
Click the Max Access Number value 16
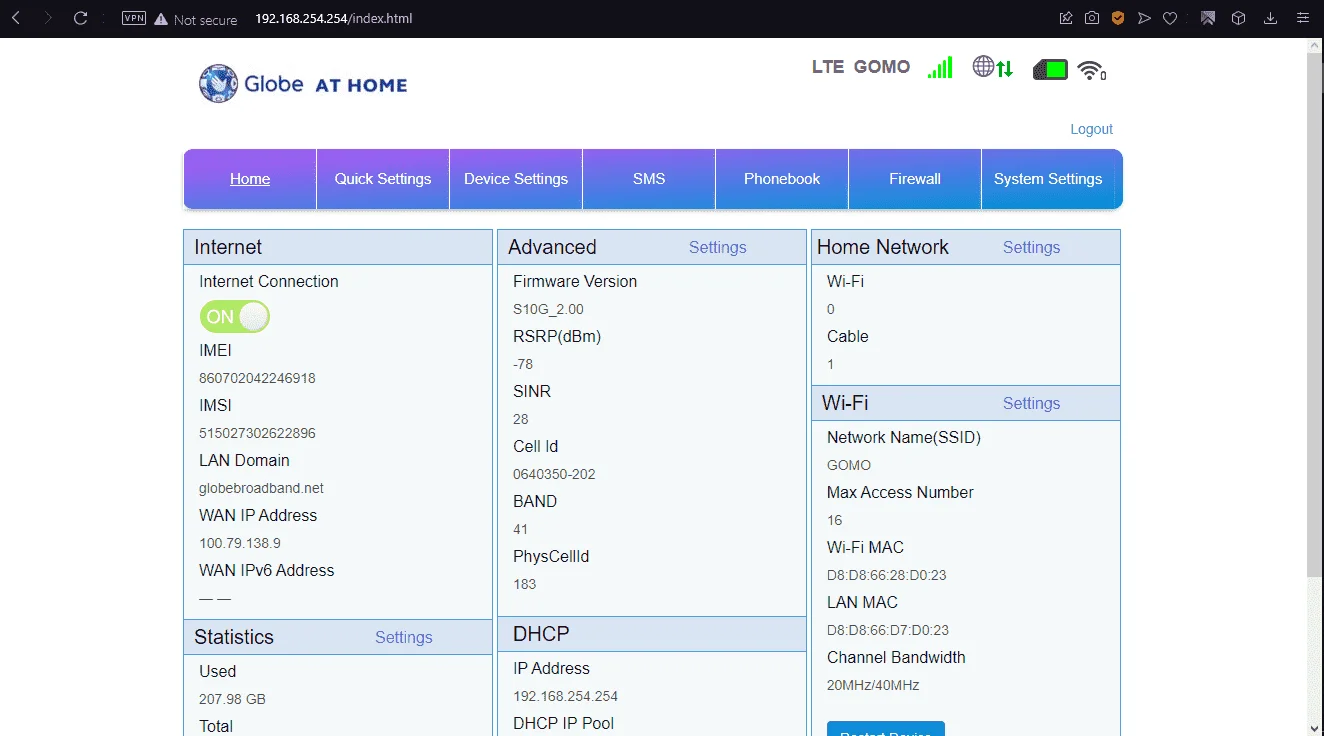point(835,520)
